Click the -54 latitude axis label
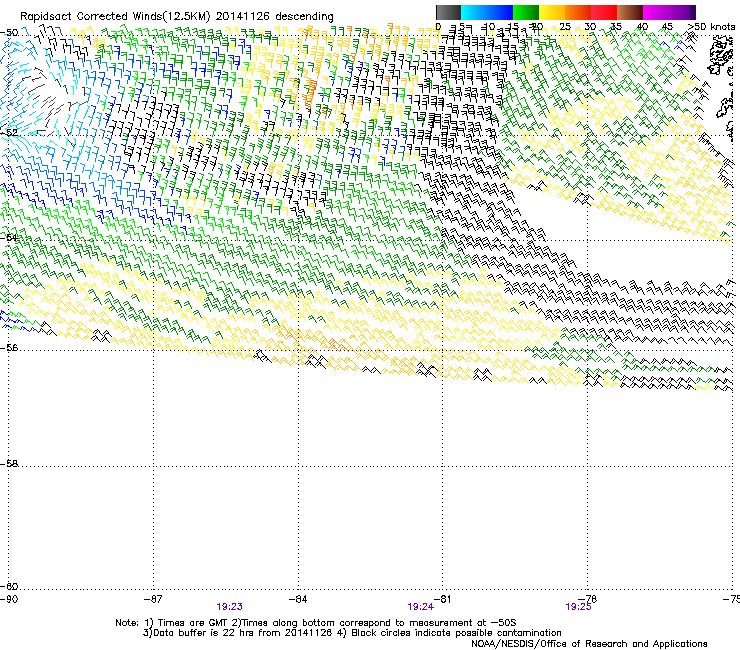The height and width of the screenshot is (650, 740). [9, 237]
